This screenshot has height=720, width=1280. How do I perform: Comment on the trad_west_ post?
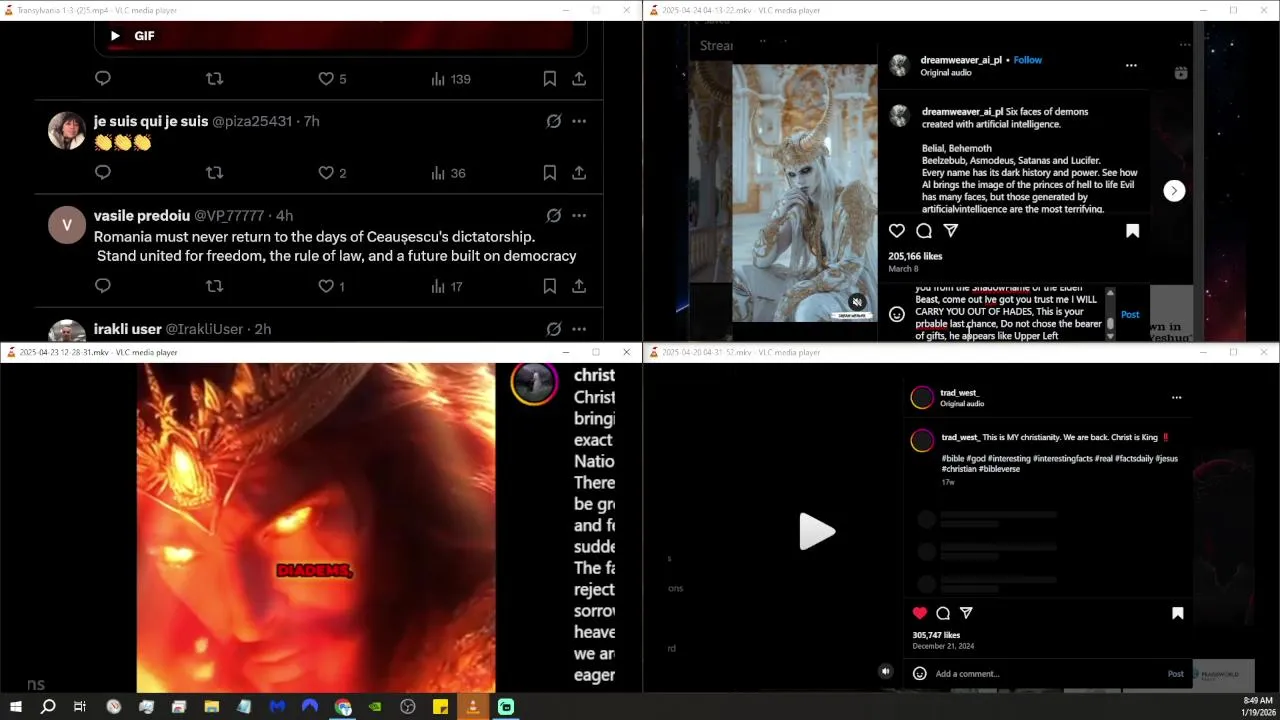click(x=943, y=613)
